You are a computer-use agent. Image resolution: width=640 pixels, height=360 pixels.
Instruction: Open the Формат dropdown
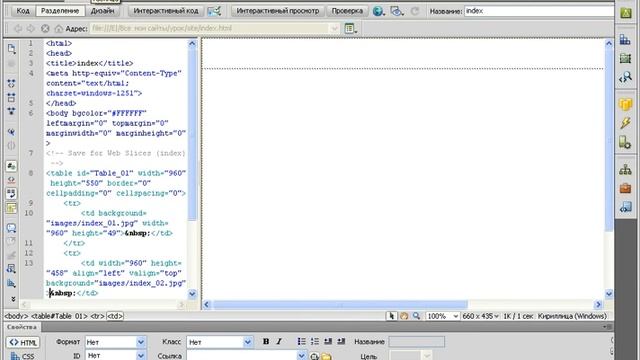115,342
